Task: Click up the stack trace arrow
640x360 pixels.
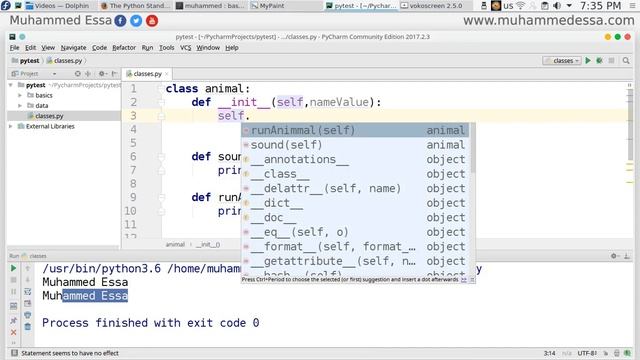Action: tap(27, 268)
